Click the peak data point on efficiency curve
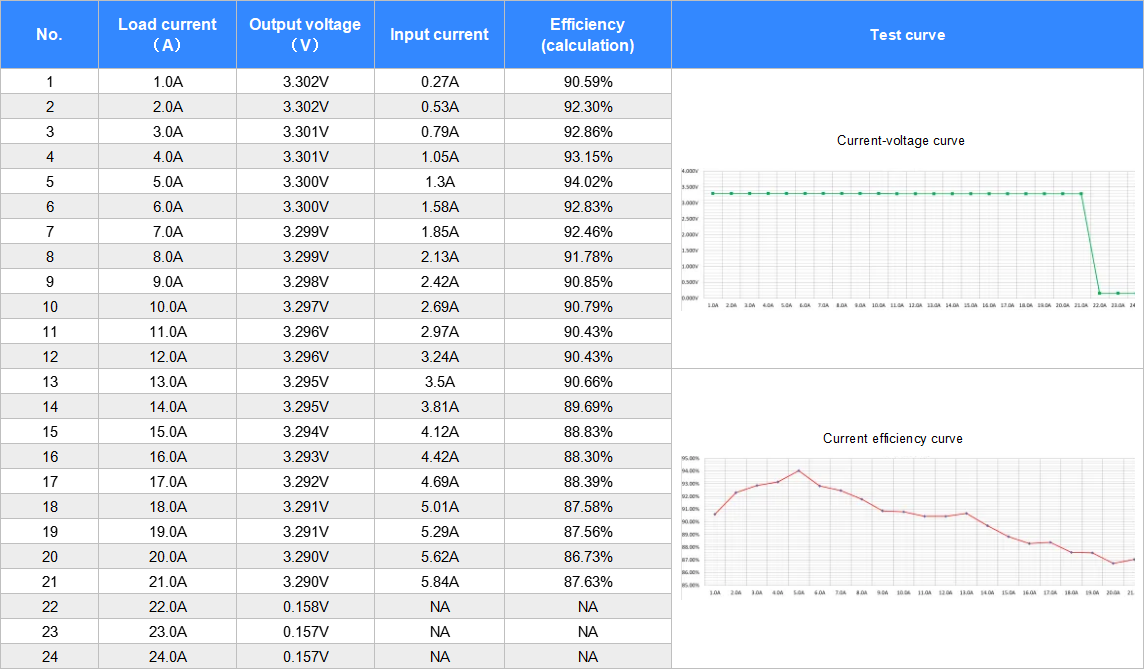 pos(798,470)
